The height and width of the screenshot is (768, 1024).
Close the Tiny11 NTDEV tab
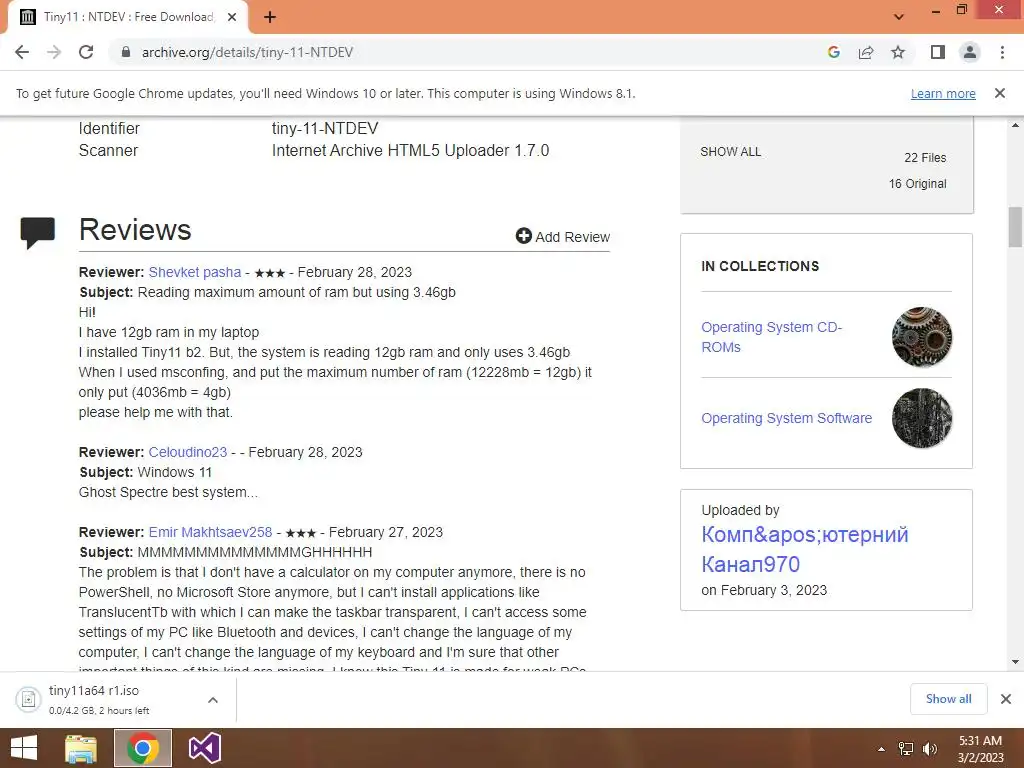[232, 17]
